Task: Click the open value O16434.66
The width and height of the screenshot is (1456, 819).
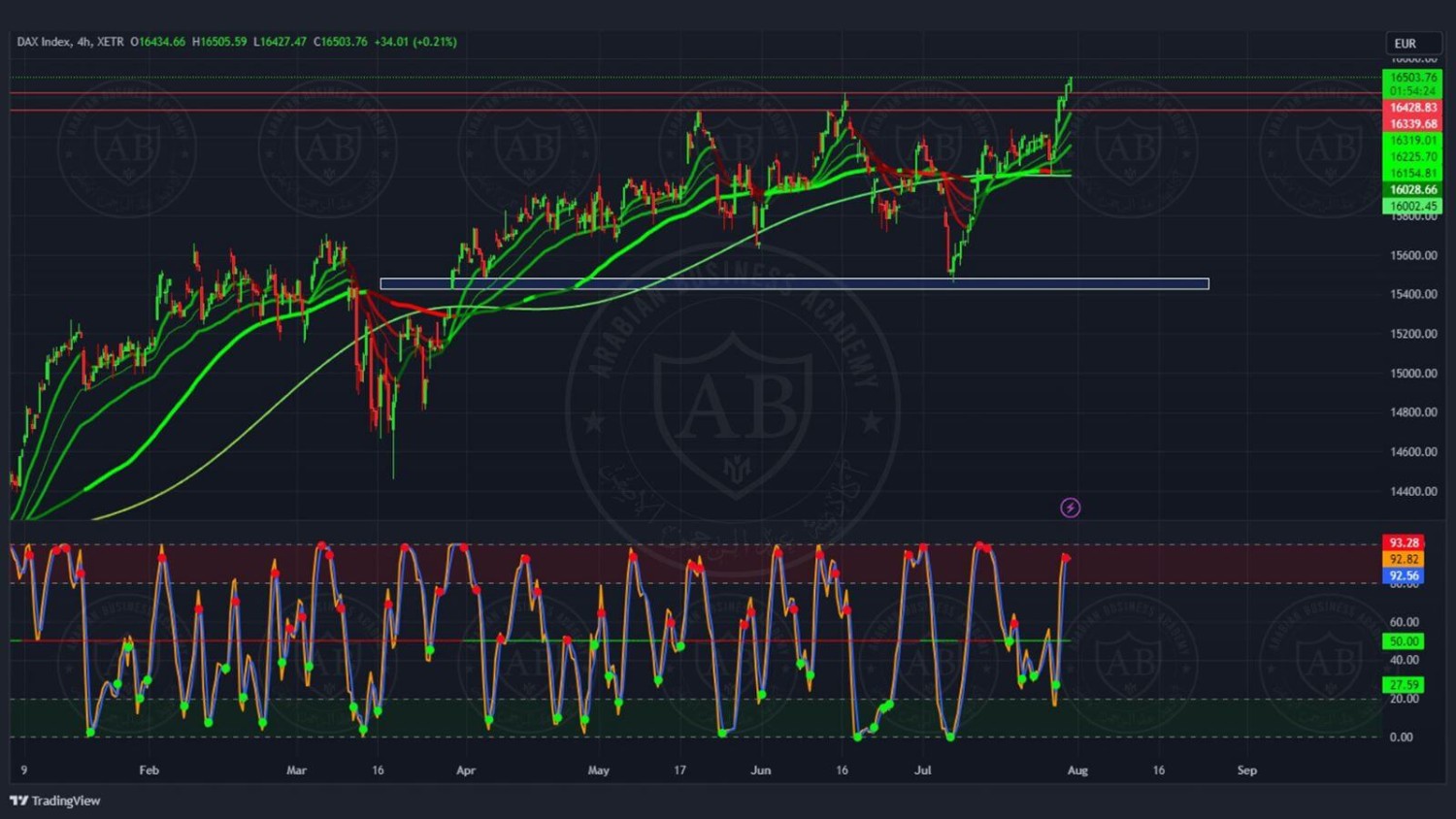Action: point(157,42)
